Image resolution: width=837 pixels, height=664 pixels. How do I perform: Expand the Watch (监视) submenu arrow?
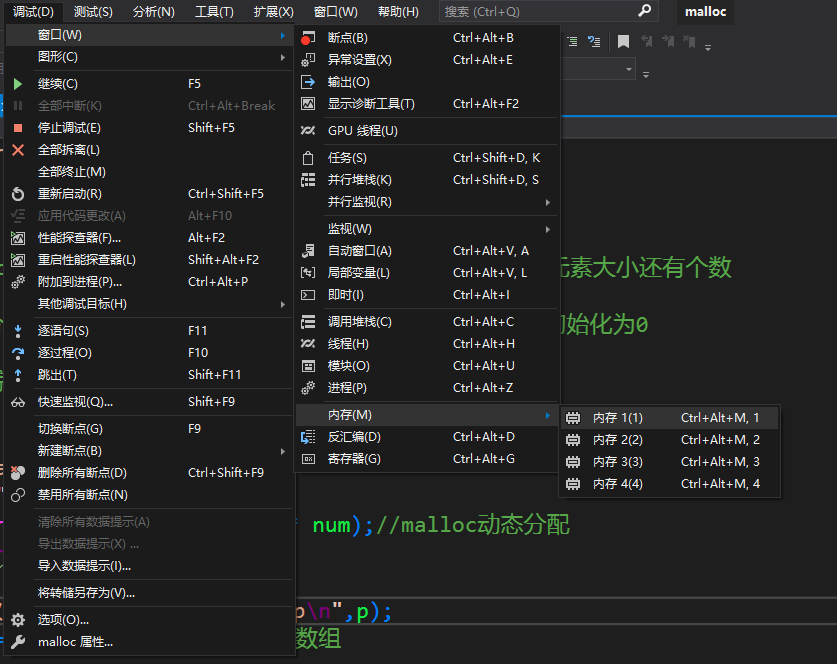(548, 230)
